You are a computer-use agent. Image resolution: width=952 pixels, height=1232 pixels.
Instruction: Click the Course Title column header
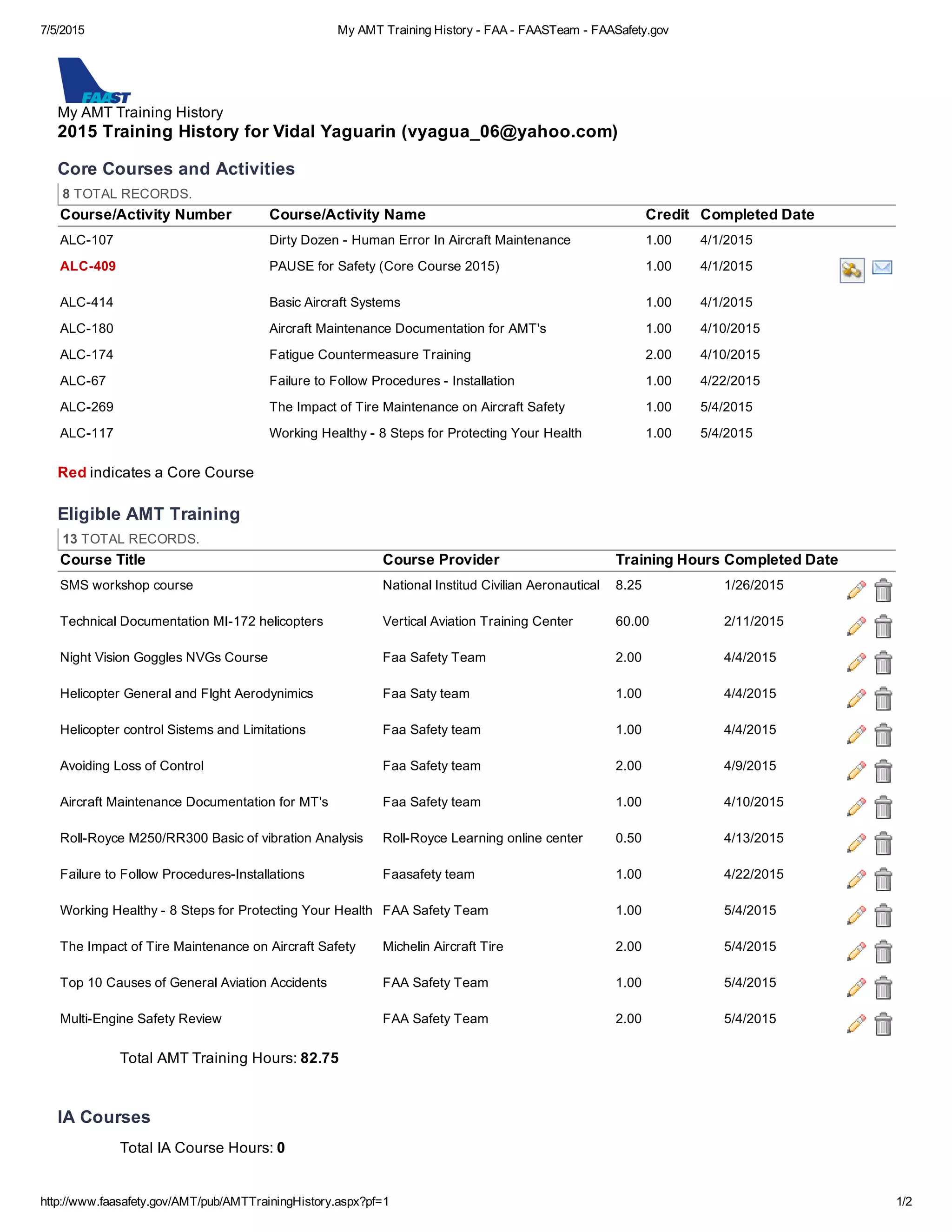point(103,560)
